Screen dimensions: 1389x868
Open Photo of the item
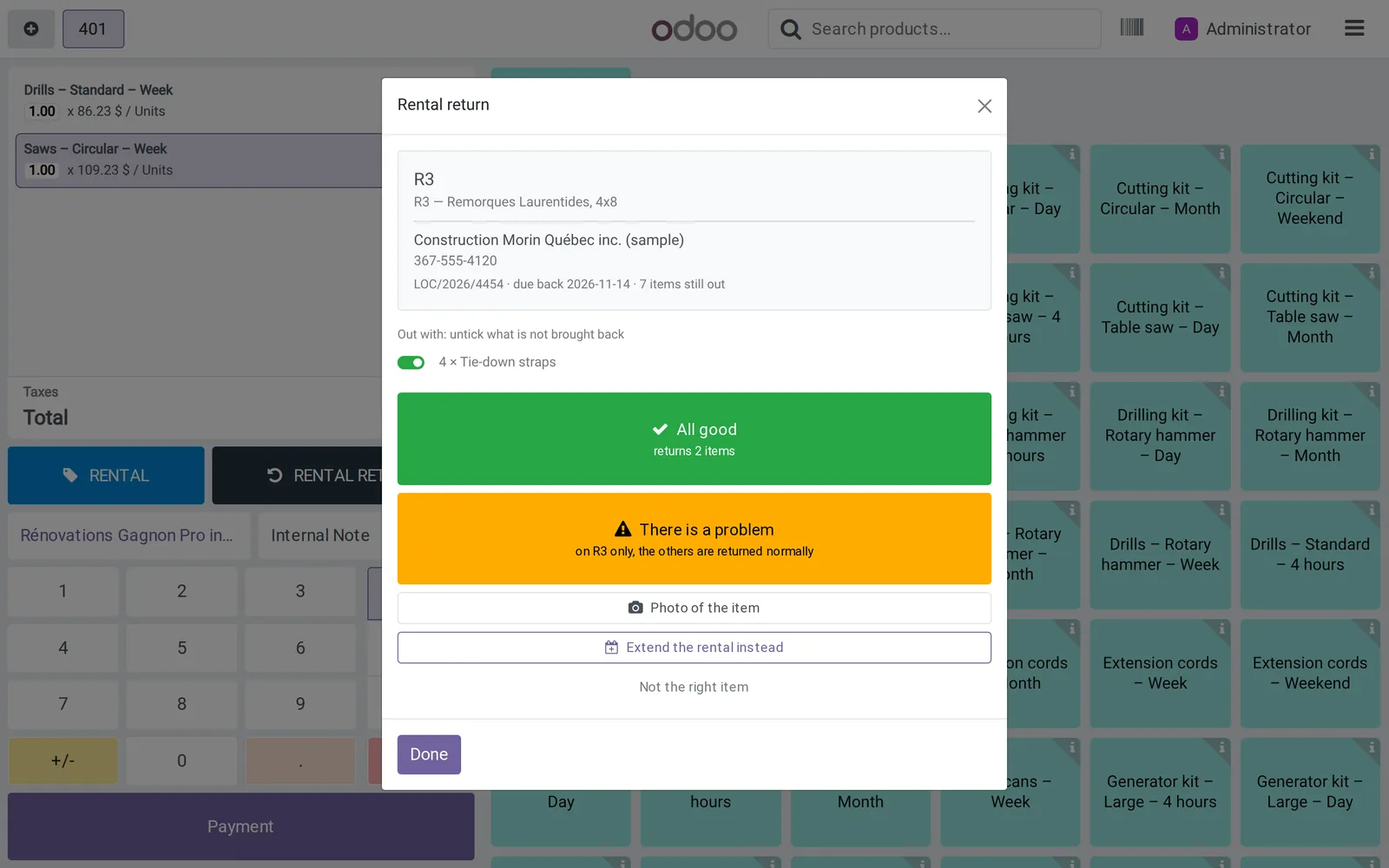[694, 608]
